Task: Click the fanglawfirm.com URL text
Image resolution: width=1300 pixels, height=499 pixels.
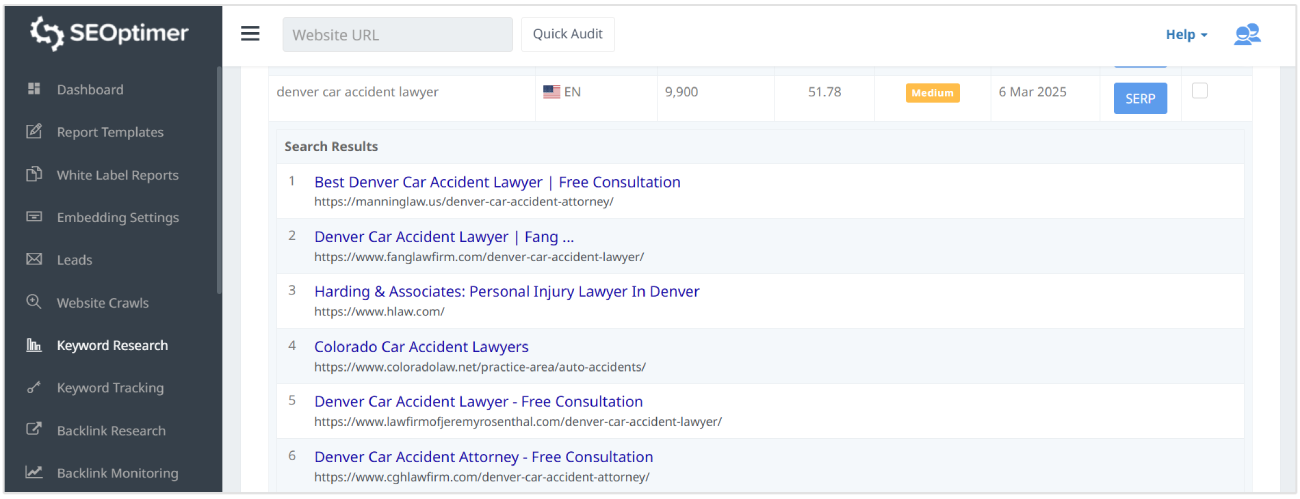Action: coord(478,257)
